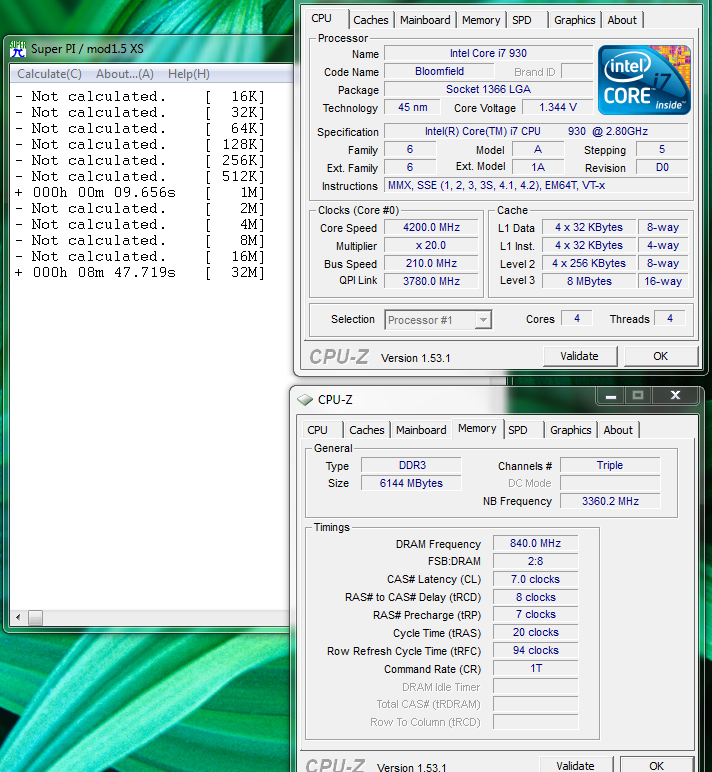Click the DRAM Frequency 840.0 MHz value
This screenshot has width=712, height=772.
(535, 543)
